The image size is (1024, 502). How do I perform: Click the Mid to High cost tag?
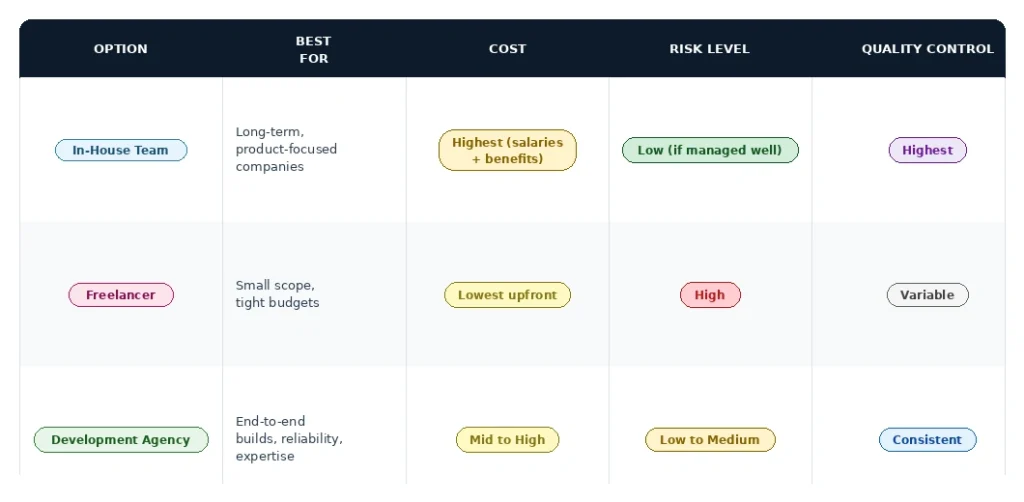507,440
